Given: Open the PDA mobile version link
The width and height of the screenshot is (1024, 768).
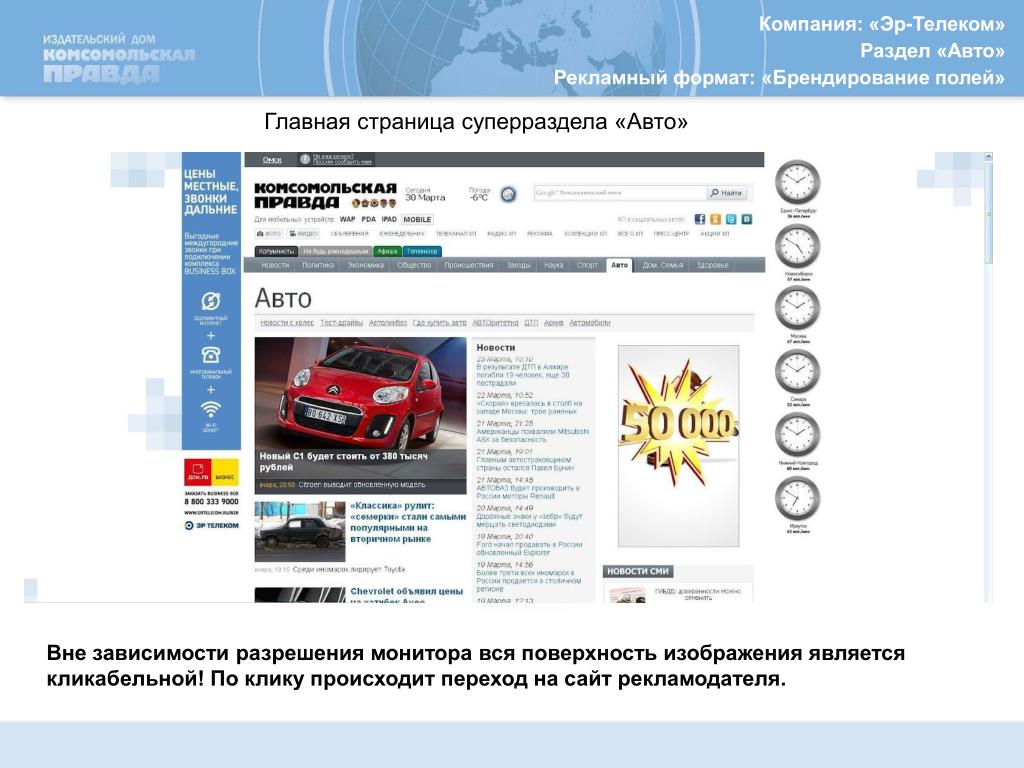Looking at the screenshot, I should click(368, 219).
